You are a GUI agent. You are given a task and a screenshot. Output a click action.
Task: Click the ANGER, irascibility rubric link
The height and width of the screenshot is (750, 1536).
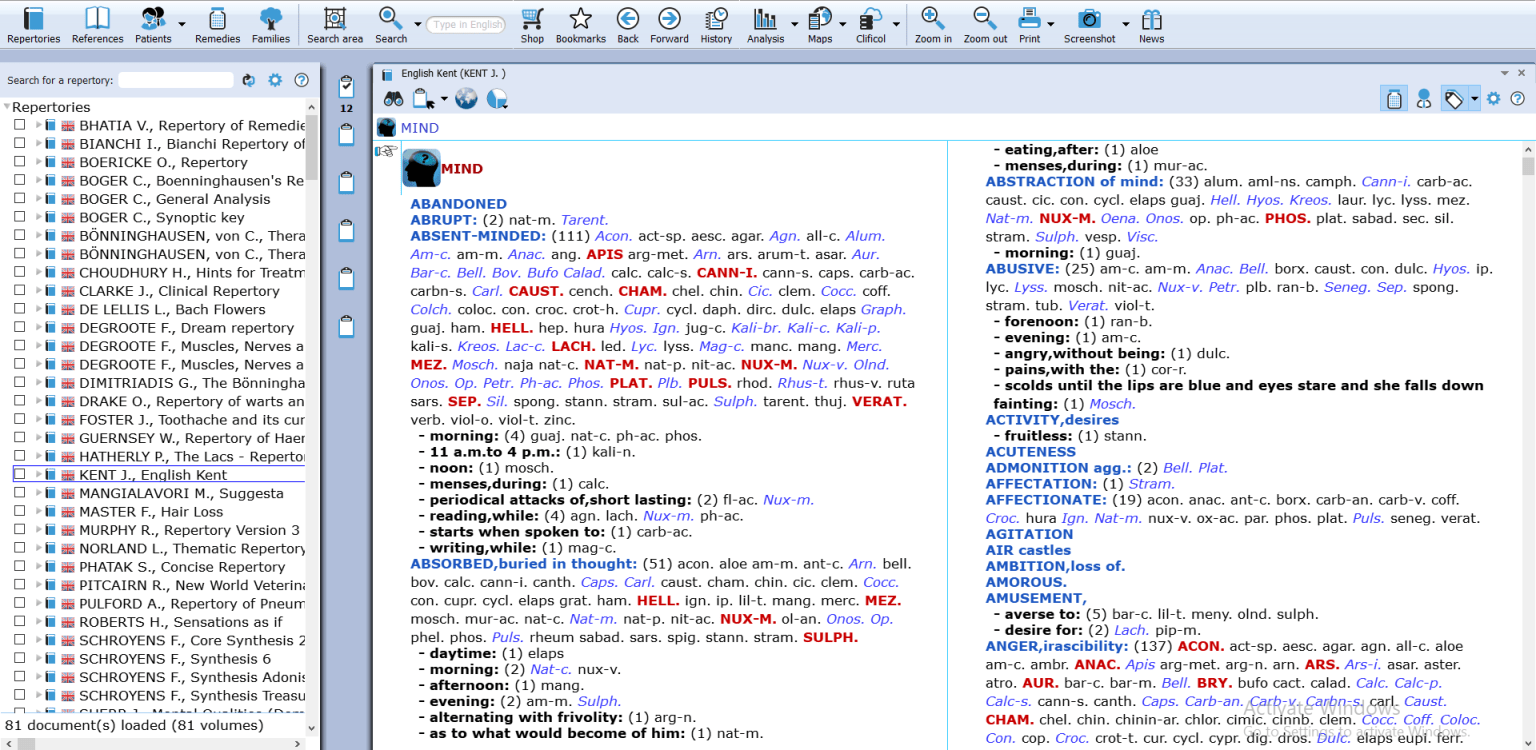[x=1056, y=646]
